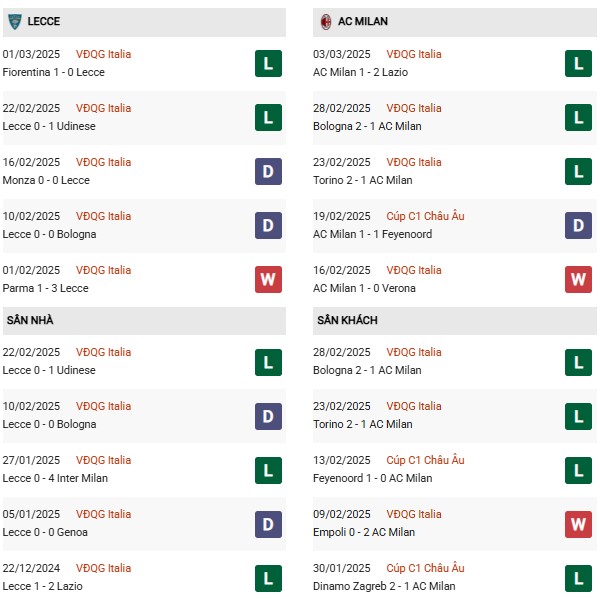Screen dimensions: 600x599
Task: Open VĐQG Italia link for 01/03/2025 match
Action: pyautogui.click(x=103, y=54)
